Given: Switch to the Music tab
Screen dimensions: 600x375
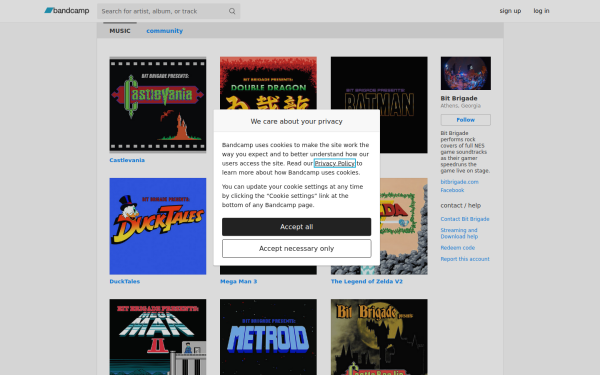Looking at the screenshot, I should coord(120,31).
